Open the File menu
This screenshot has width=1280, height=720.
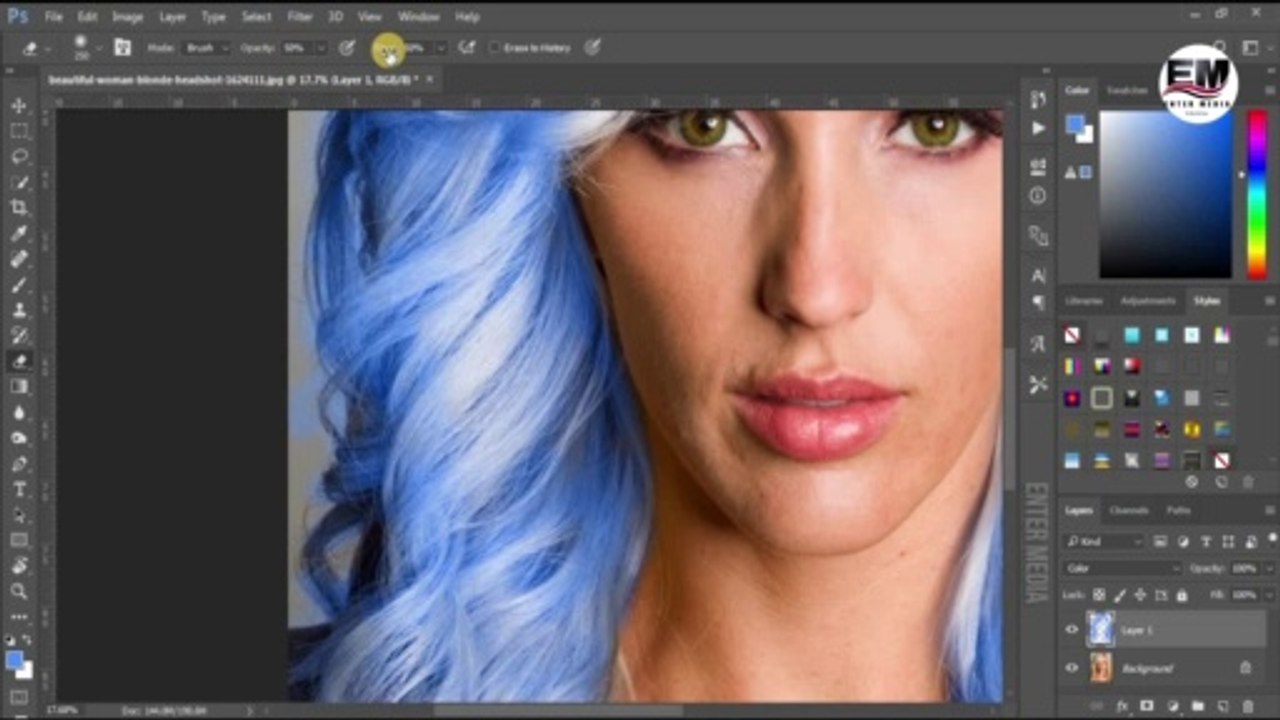[53, 17]
